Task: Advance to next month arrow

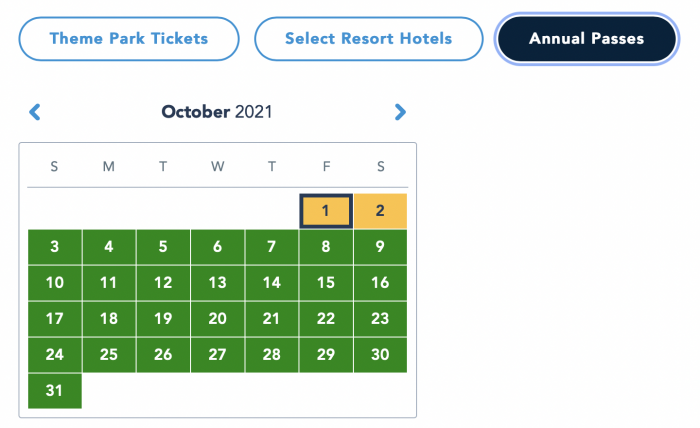Action: (x=400, y=112)
